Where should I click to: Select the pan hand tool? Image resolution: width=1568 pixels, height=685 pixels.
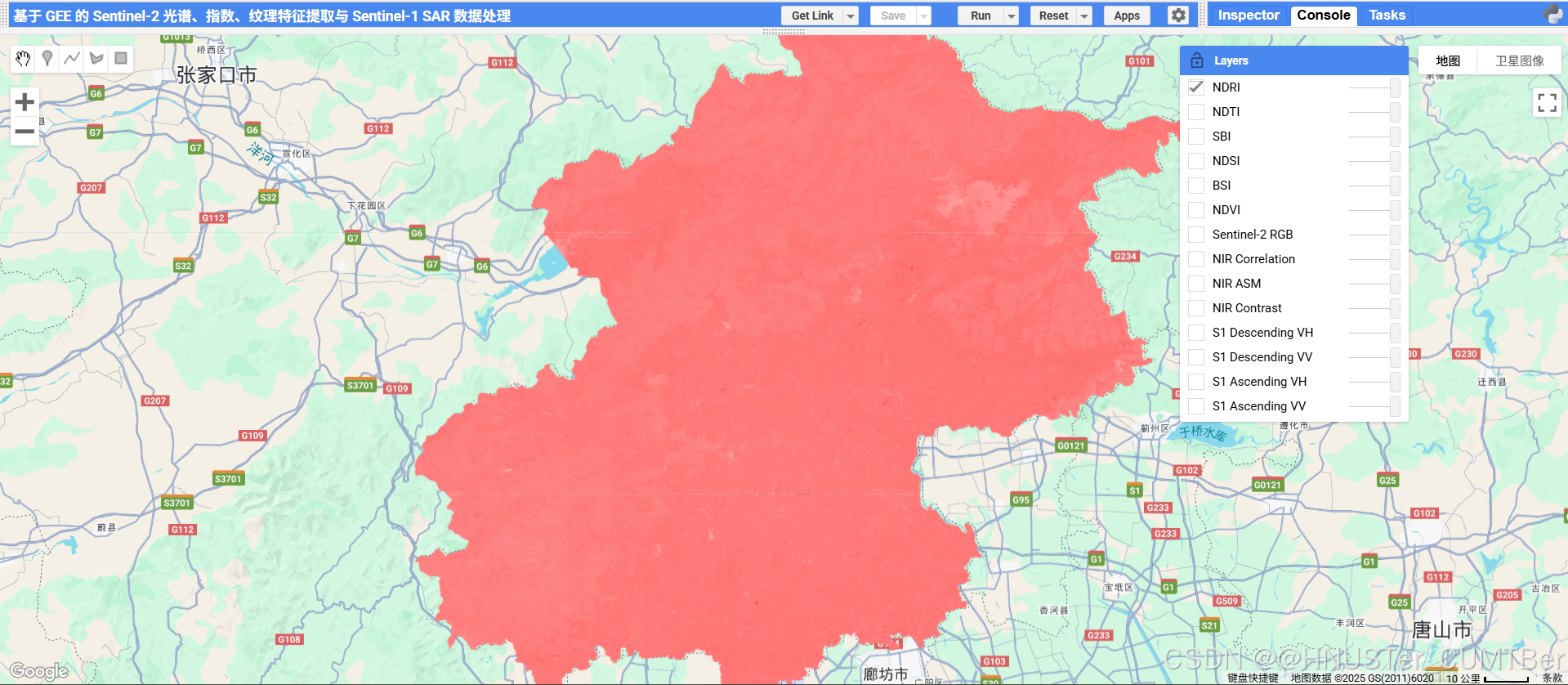point(23,58)
